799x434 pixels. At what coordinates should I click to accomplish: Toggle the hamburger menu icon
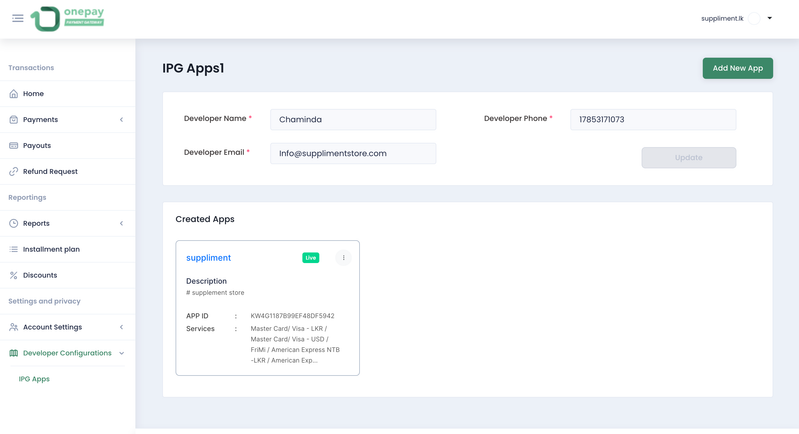tap(18, 18)
